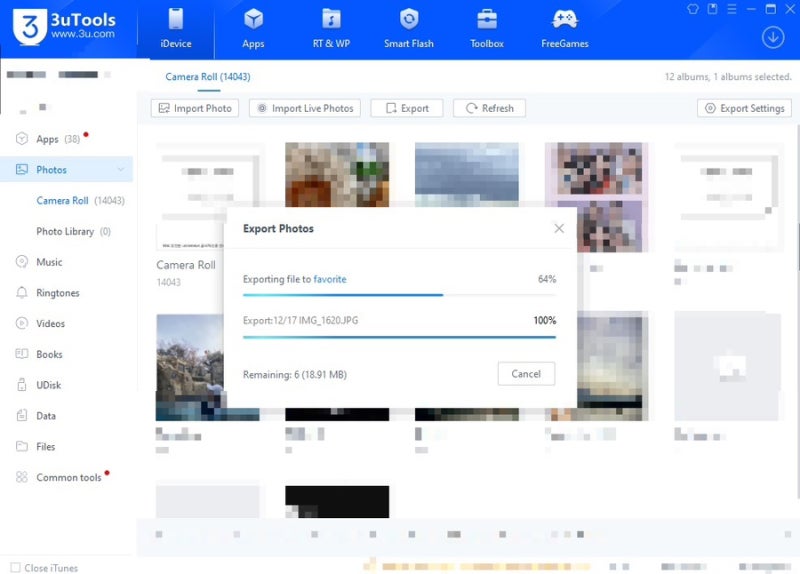Click the Photos picture sidebar icon

21,169
